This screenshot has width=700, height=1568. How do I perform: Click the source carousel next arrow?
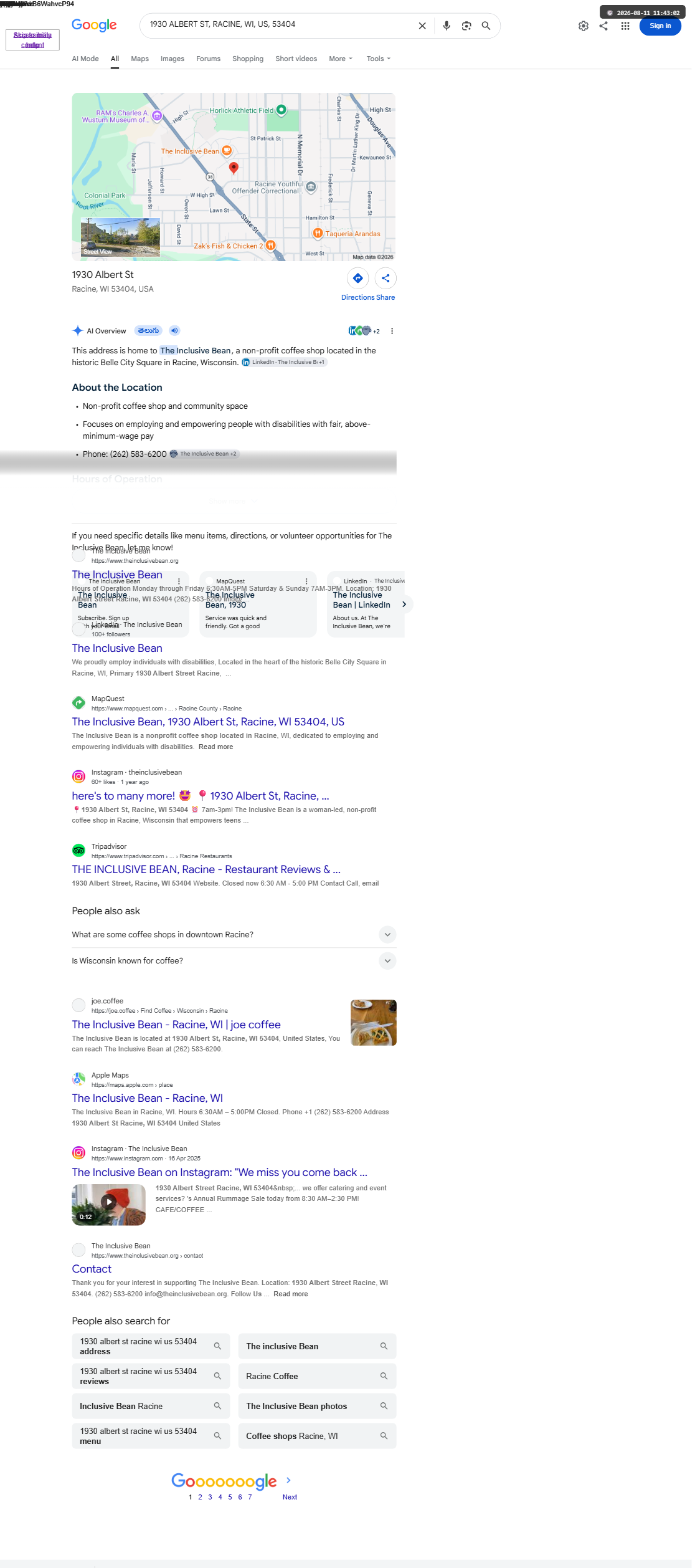[404, 605]
